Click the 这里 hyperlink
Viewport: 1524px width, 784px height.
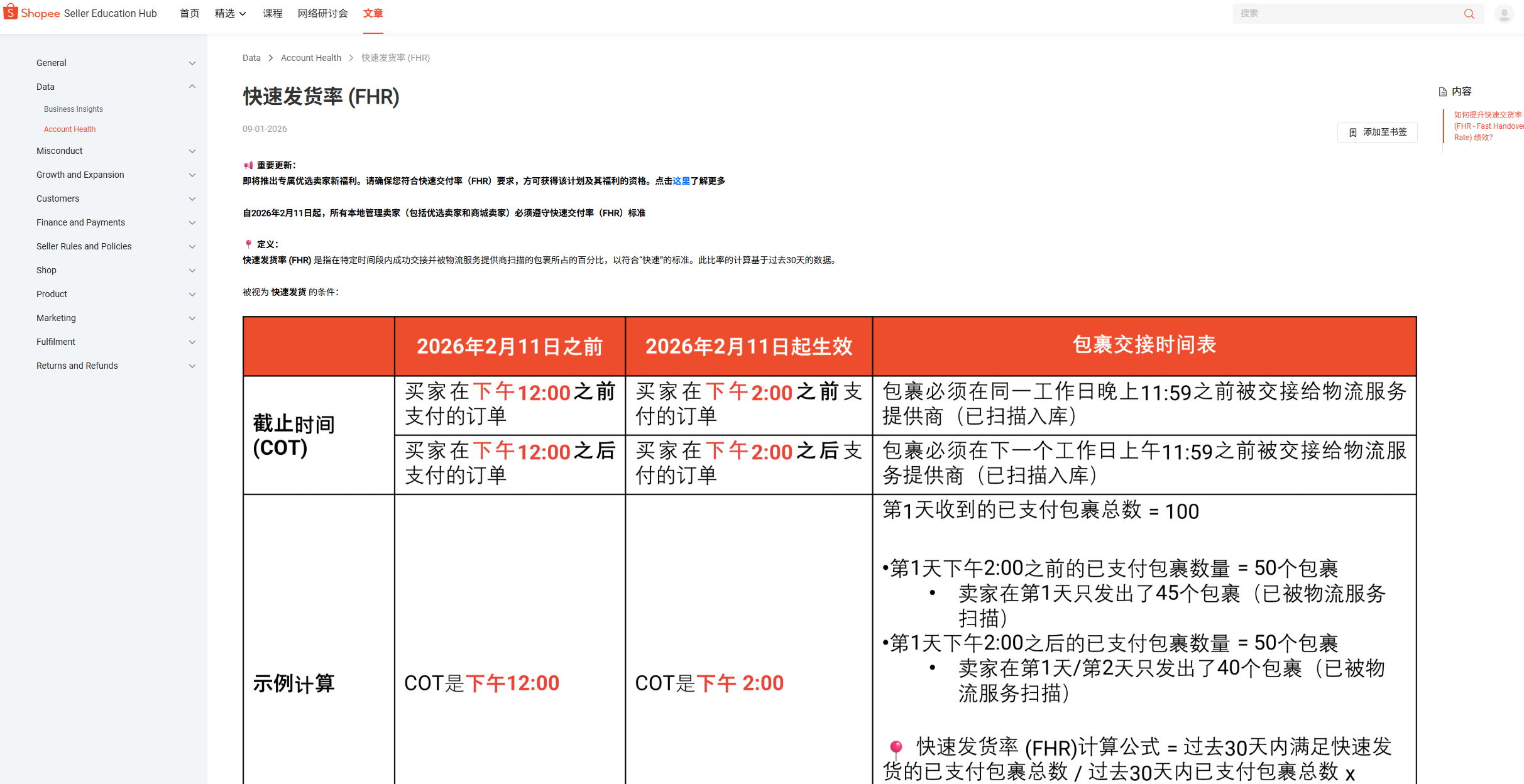coord(681,181)
